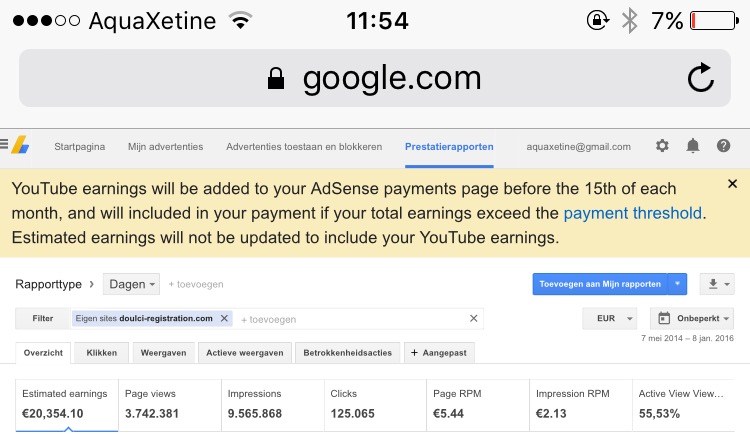The image size is (750, 434).
Task: Open the help question mark icon
Action: pos(723,145)
